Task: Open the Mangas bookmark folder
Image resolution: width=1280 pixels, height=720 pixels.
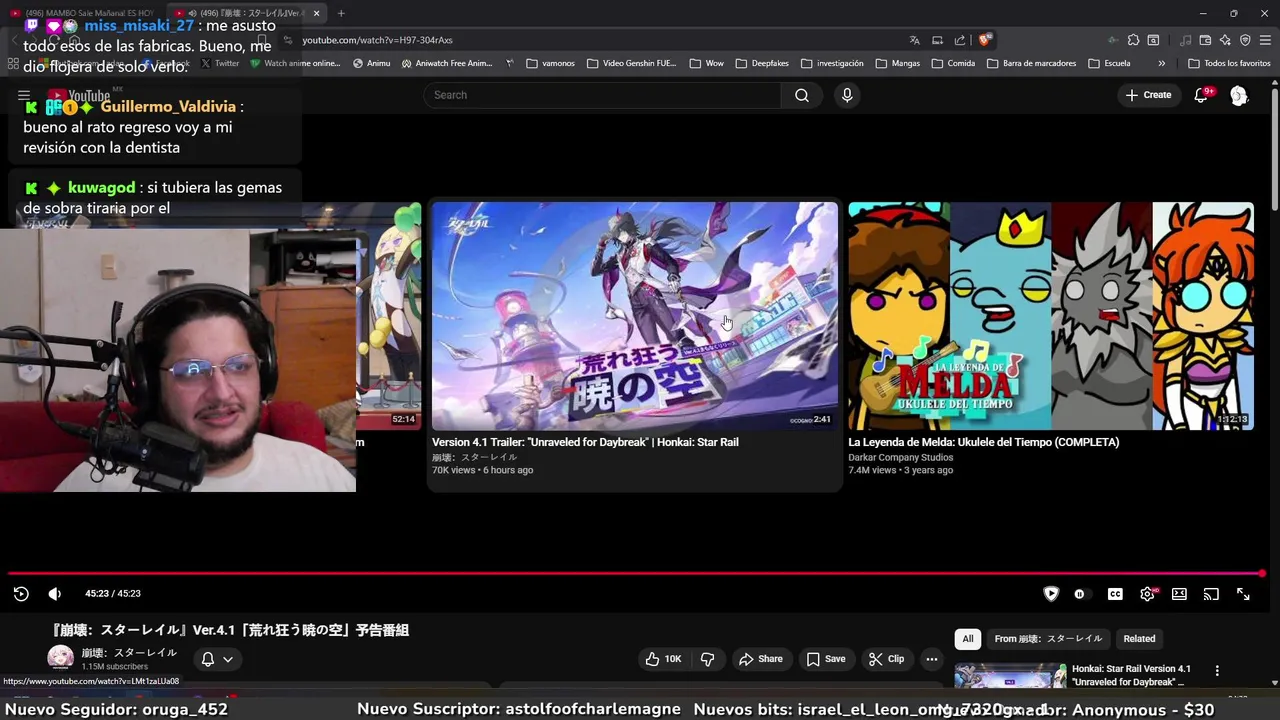Action: tap(897, 63)
